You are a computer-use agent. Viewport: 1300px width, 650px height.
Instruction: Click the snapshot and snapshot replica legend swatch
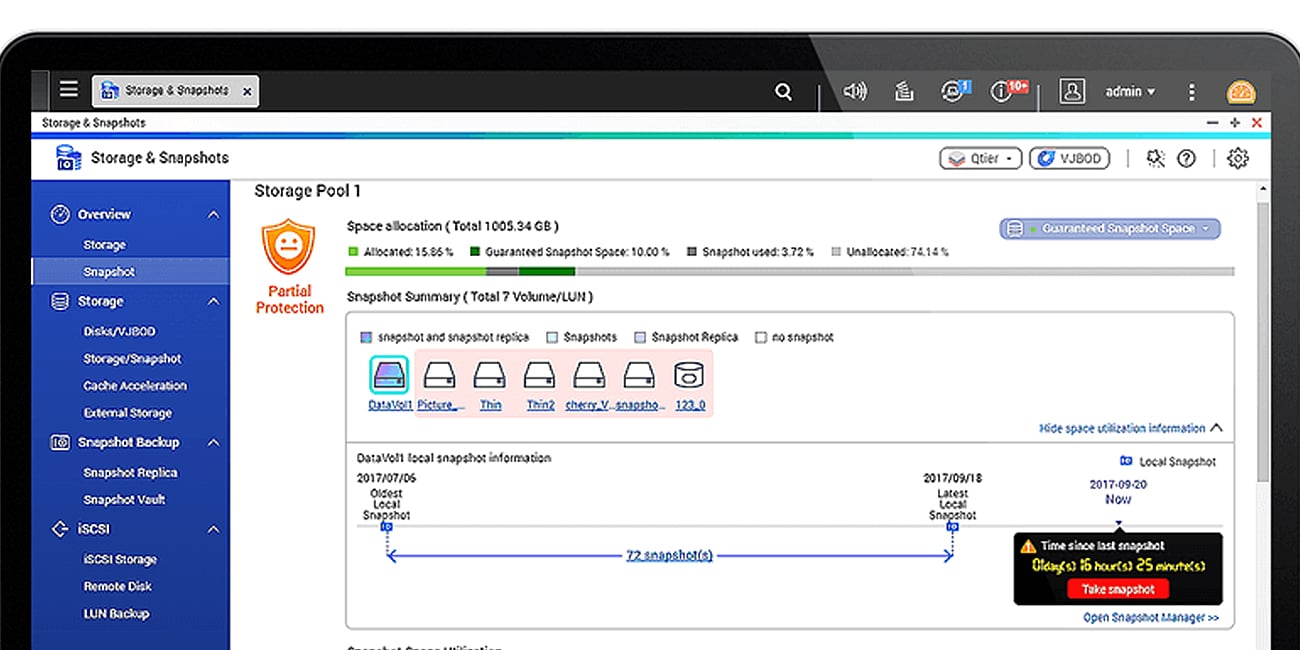[x=365, y=337]
